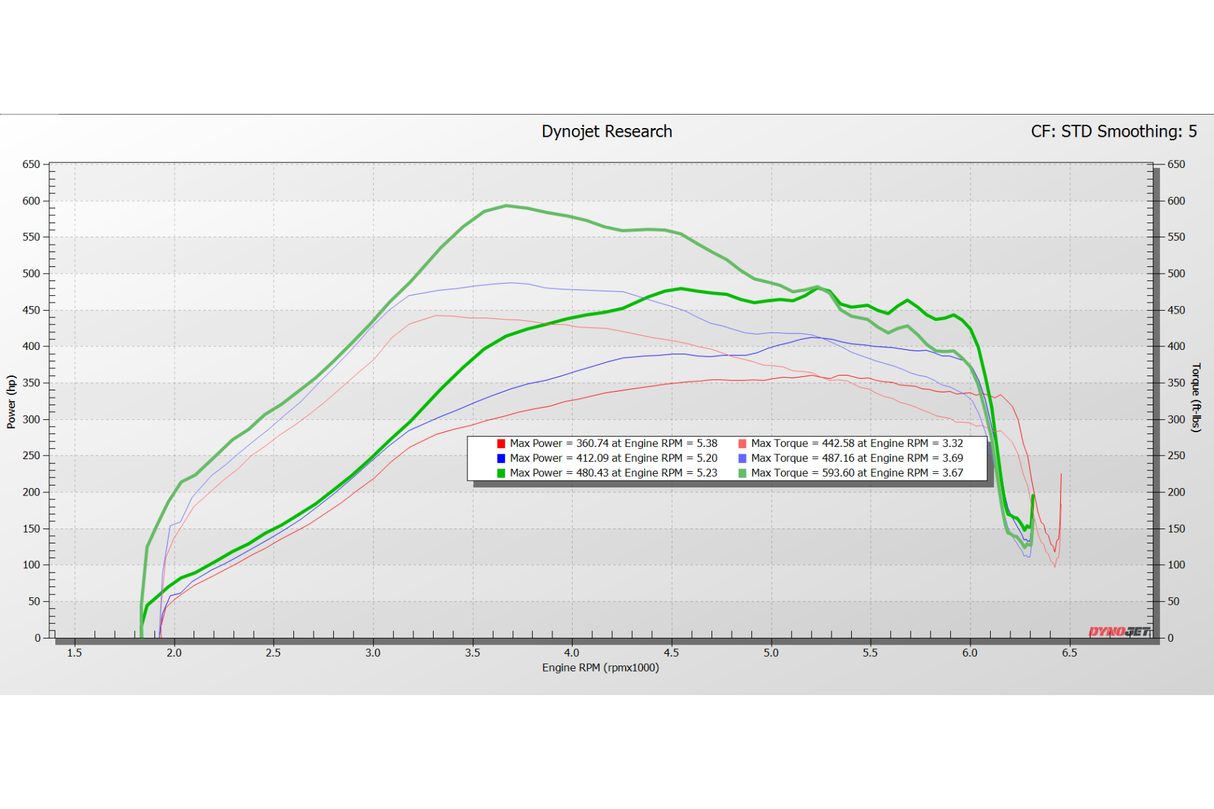
Task: Click the light blue Max Torque swatch
Action: [x=742, y=458]
